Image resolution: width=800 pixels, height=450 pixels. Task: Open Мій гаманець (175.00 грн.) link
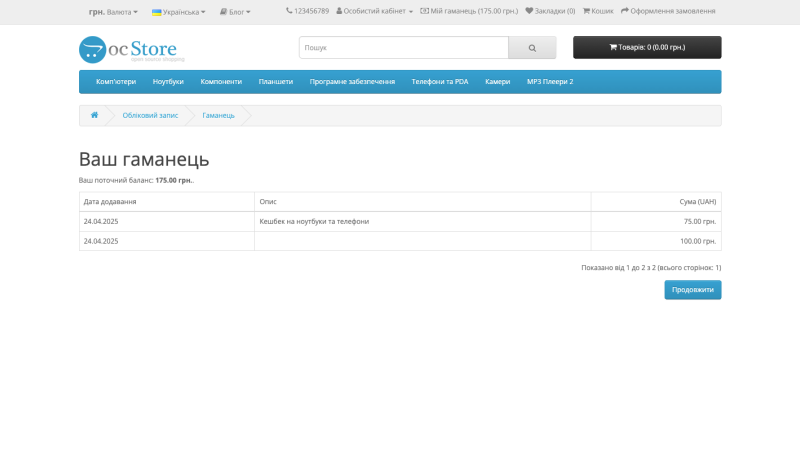pyautogui.click(x=469, y=11)
